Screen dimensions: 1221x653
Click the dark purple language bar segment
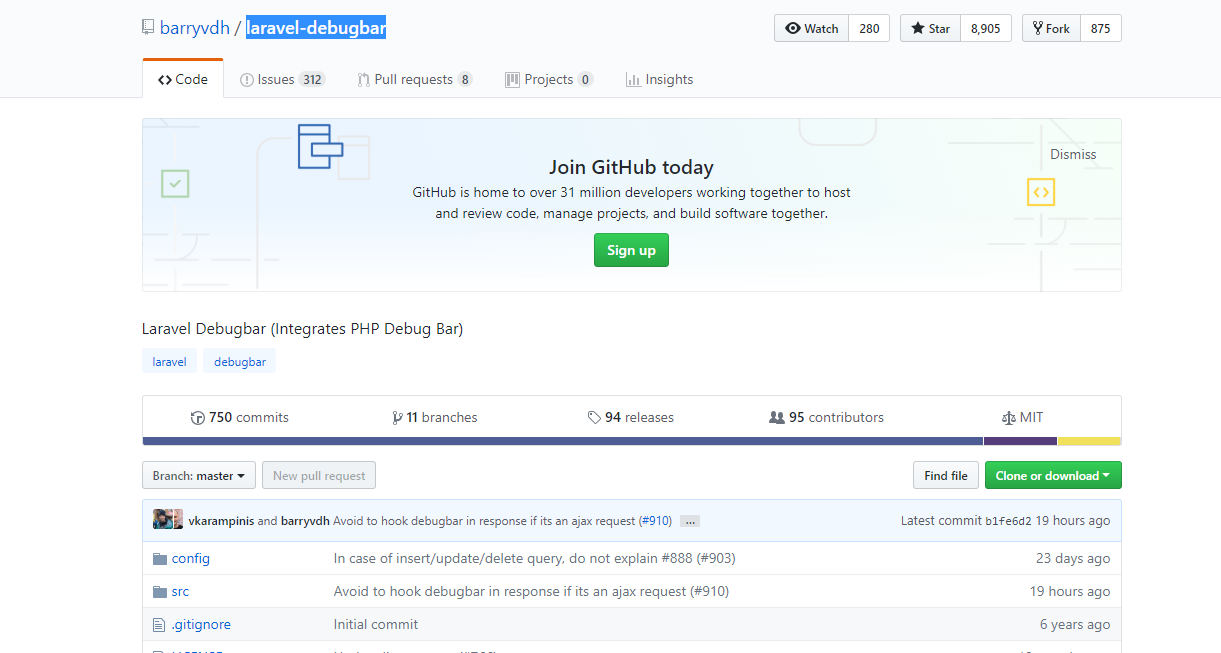pos(1020,441)
